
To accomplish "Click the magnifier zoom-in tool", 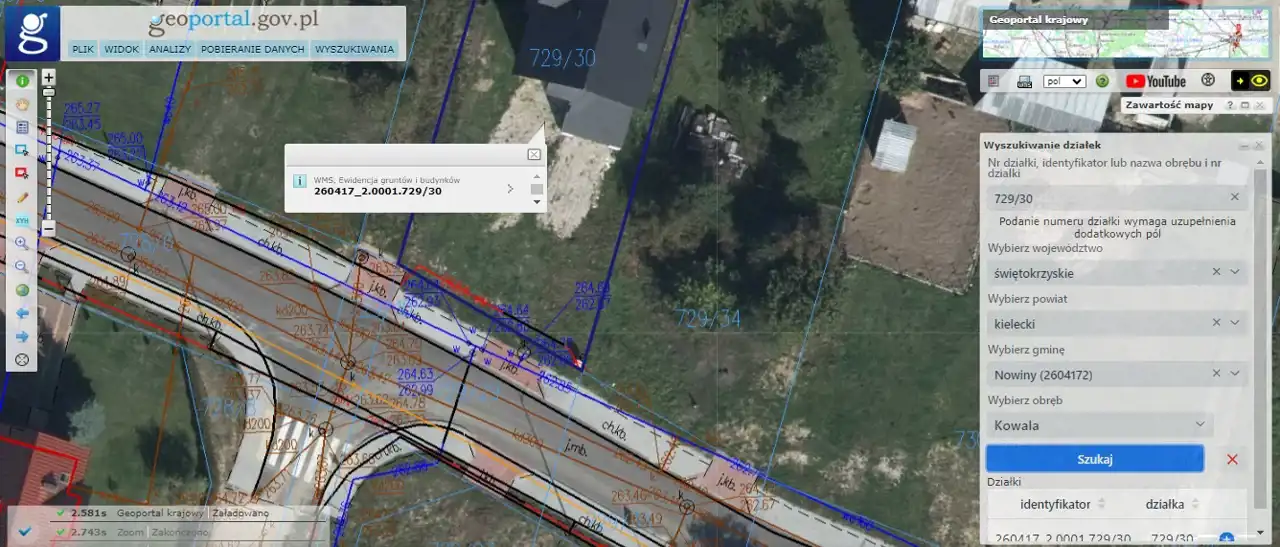I will 21,243.
